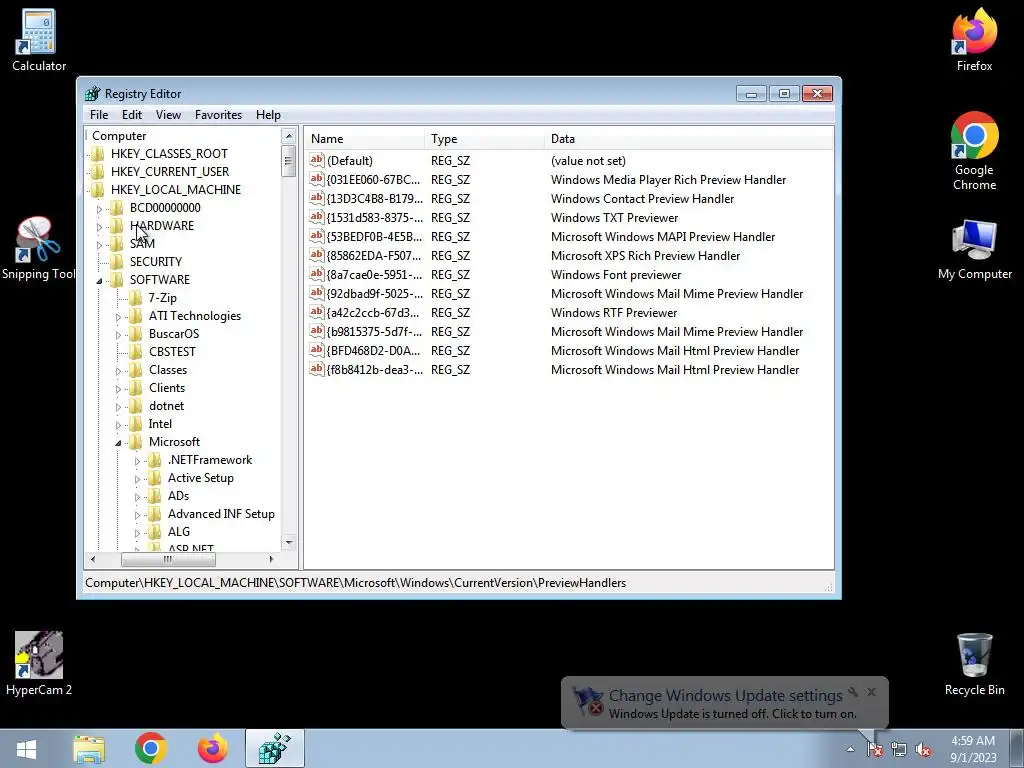Click the tree horizontal scroll left arrow

[x=93, y=559]
